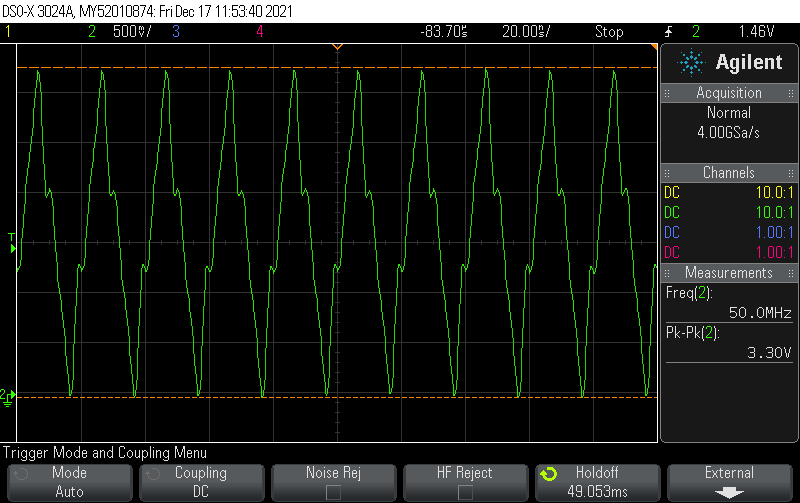Click the trigger level T marker
The width and height of the screenshot is (800, 503).
tap(12, 243)
